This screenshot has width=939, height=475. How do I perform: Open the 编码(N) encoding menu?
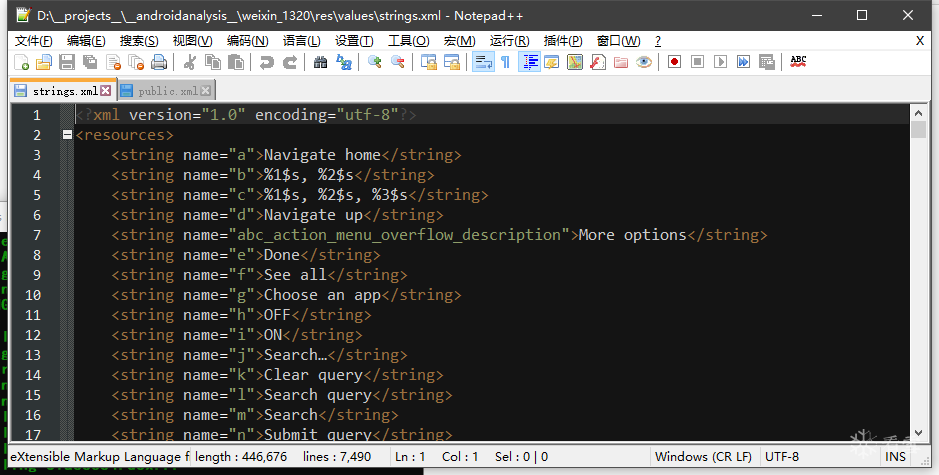pos(247,41)
